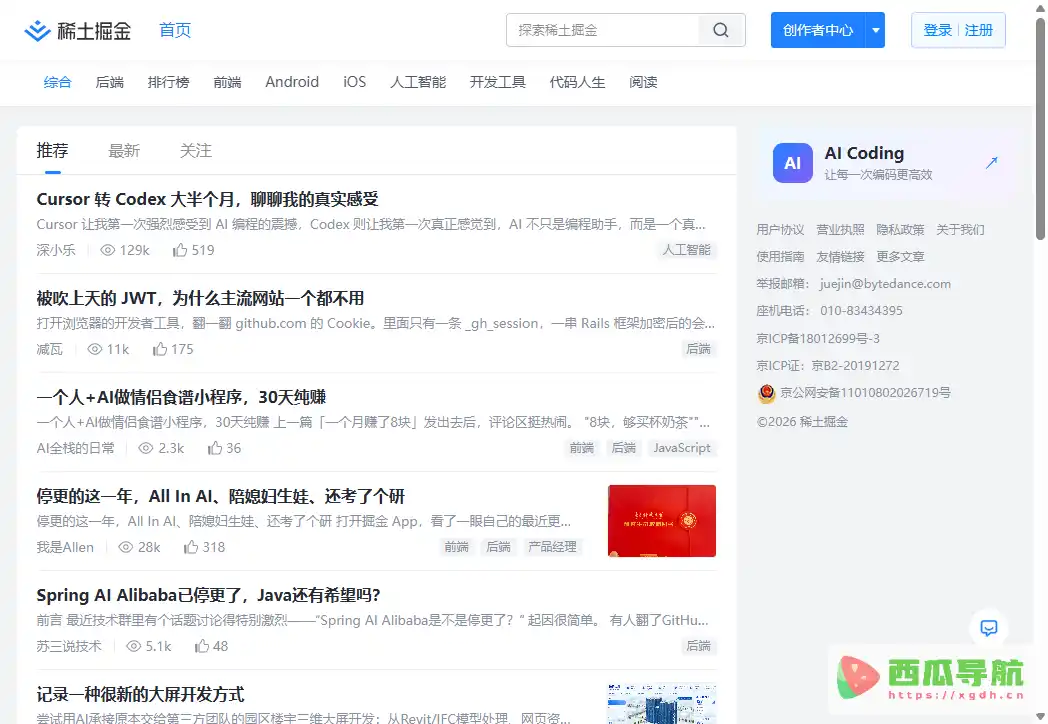Click the view count eye icon for Cursor article
1048x724 pixels.
[x=108, y=250]
